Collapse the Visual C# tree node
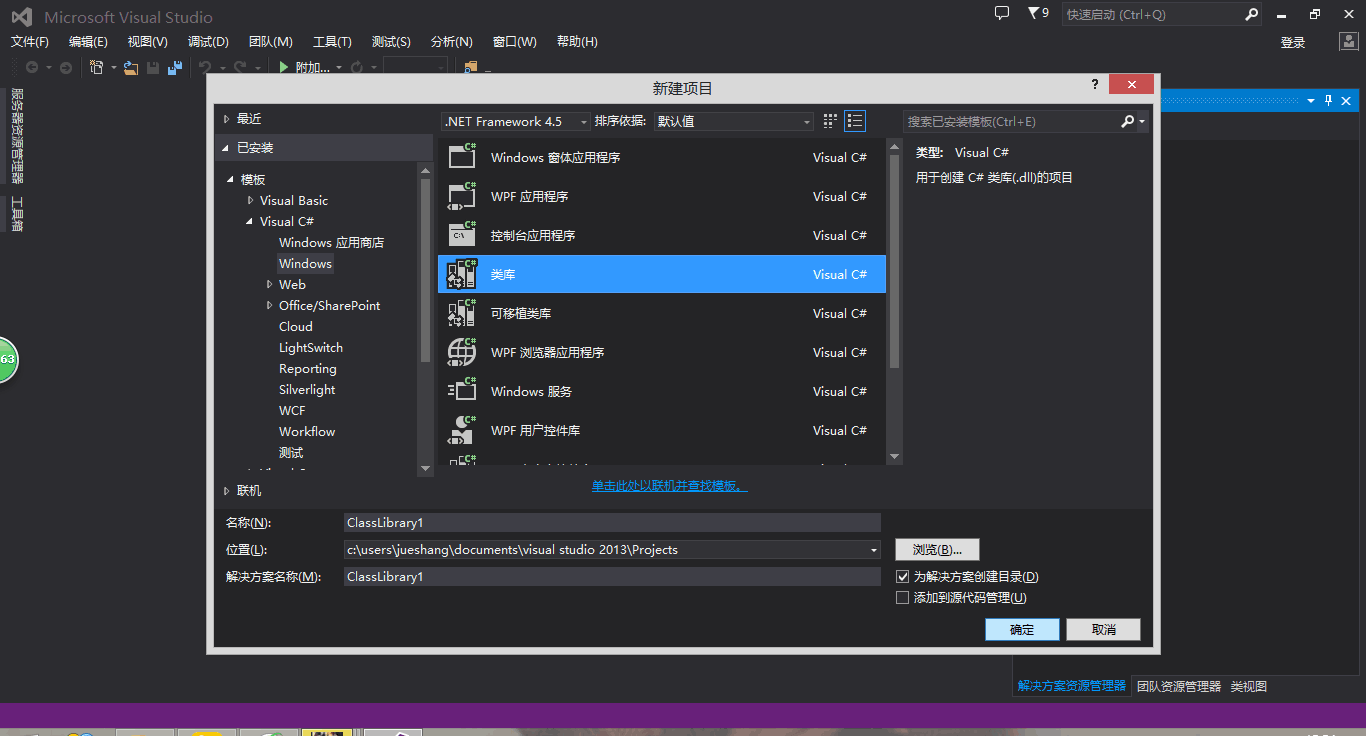 [x=251, y=221]
